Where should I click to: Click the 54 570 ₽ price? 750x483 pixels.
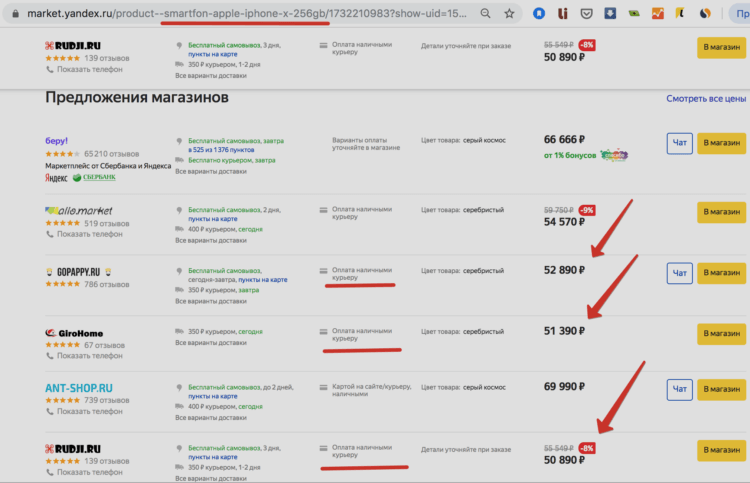pos(564,222)
